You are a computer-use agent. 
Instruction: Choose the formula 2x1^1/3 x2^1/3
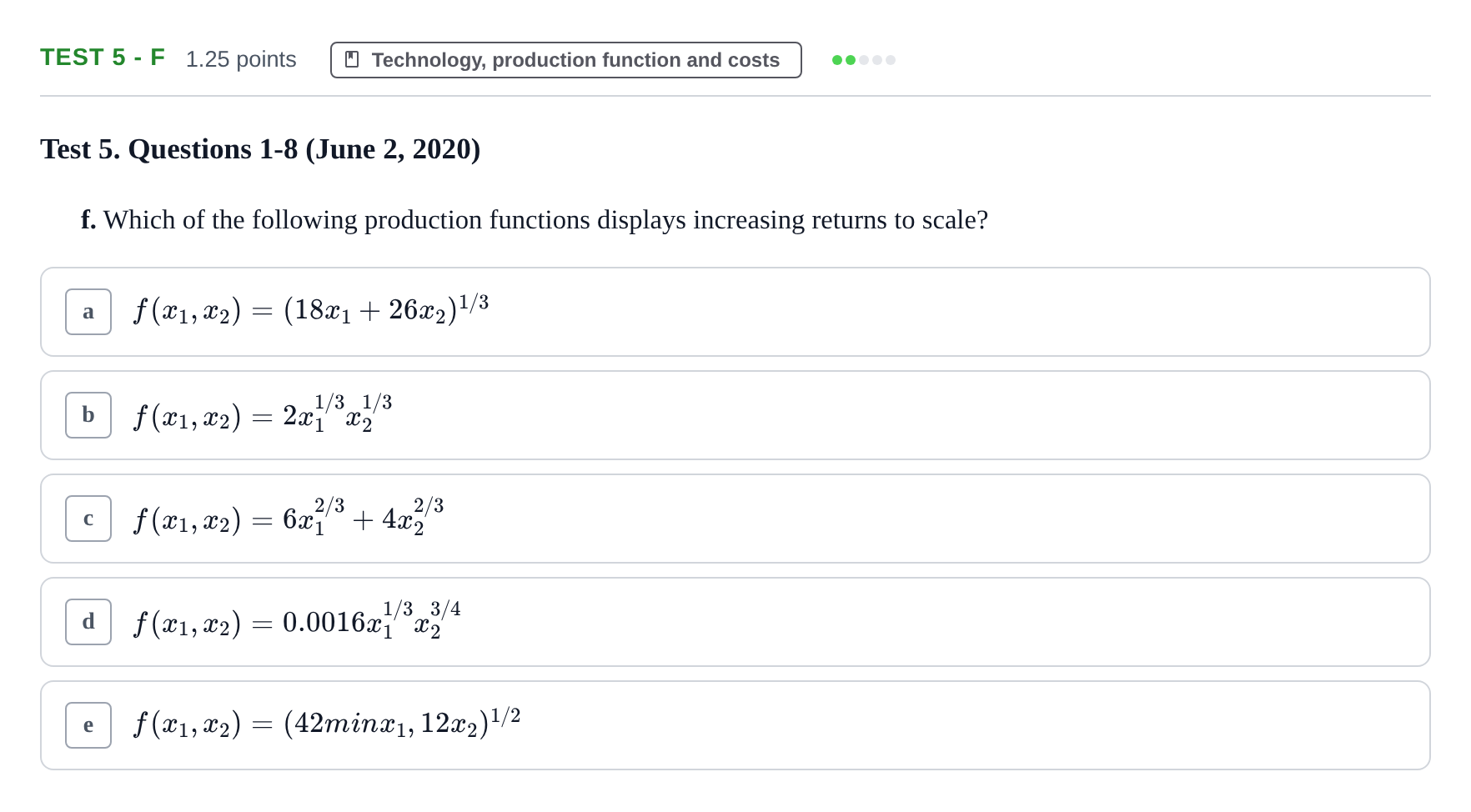(263, 413)
